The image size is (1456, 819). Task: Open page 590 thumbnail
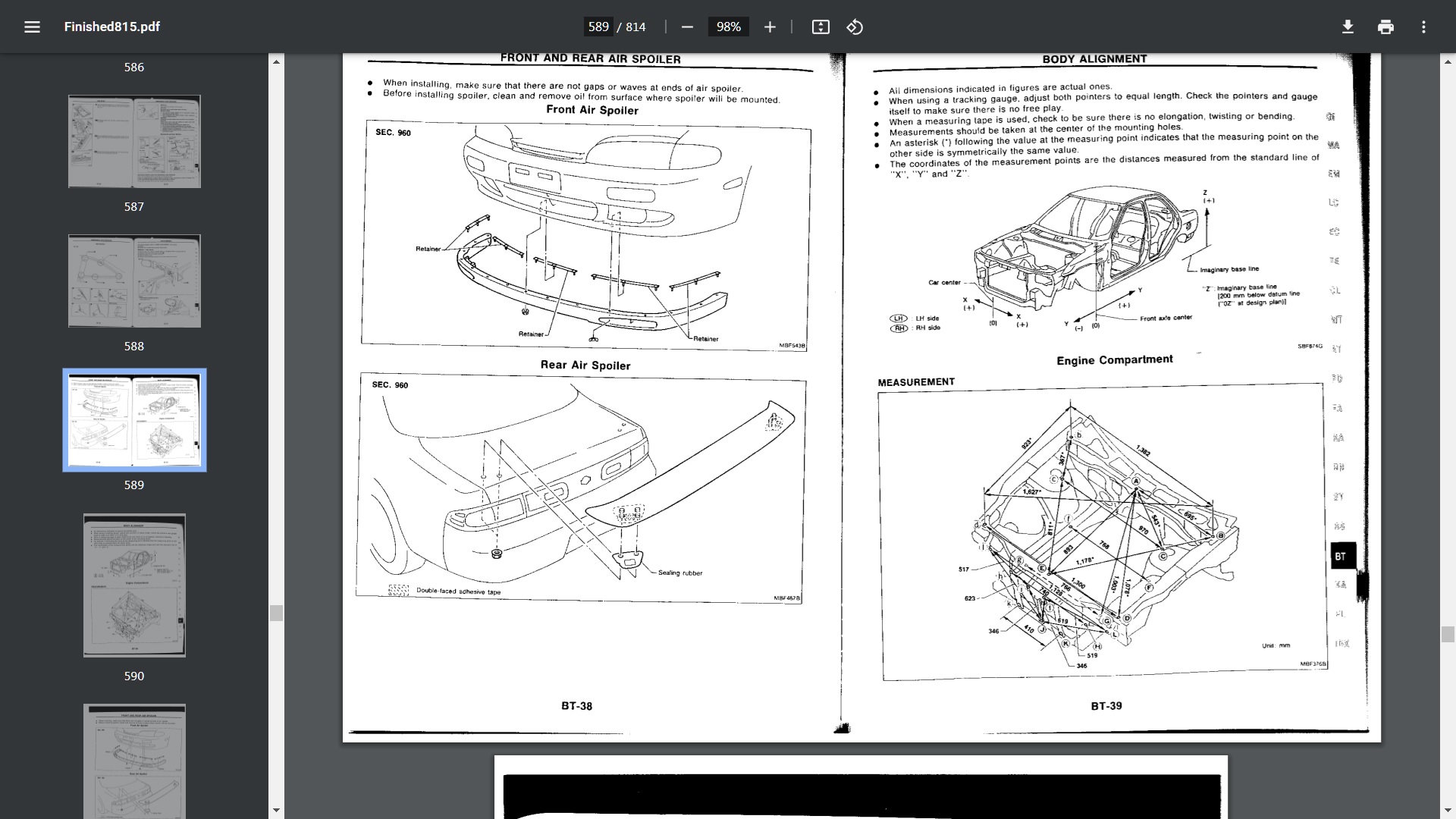click(134, 585)
